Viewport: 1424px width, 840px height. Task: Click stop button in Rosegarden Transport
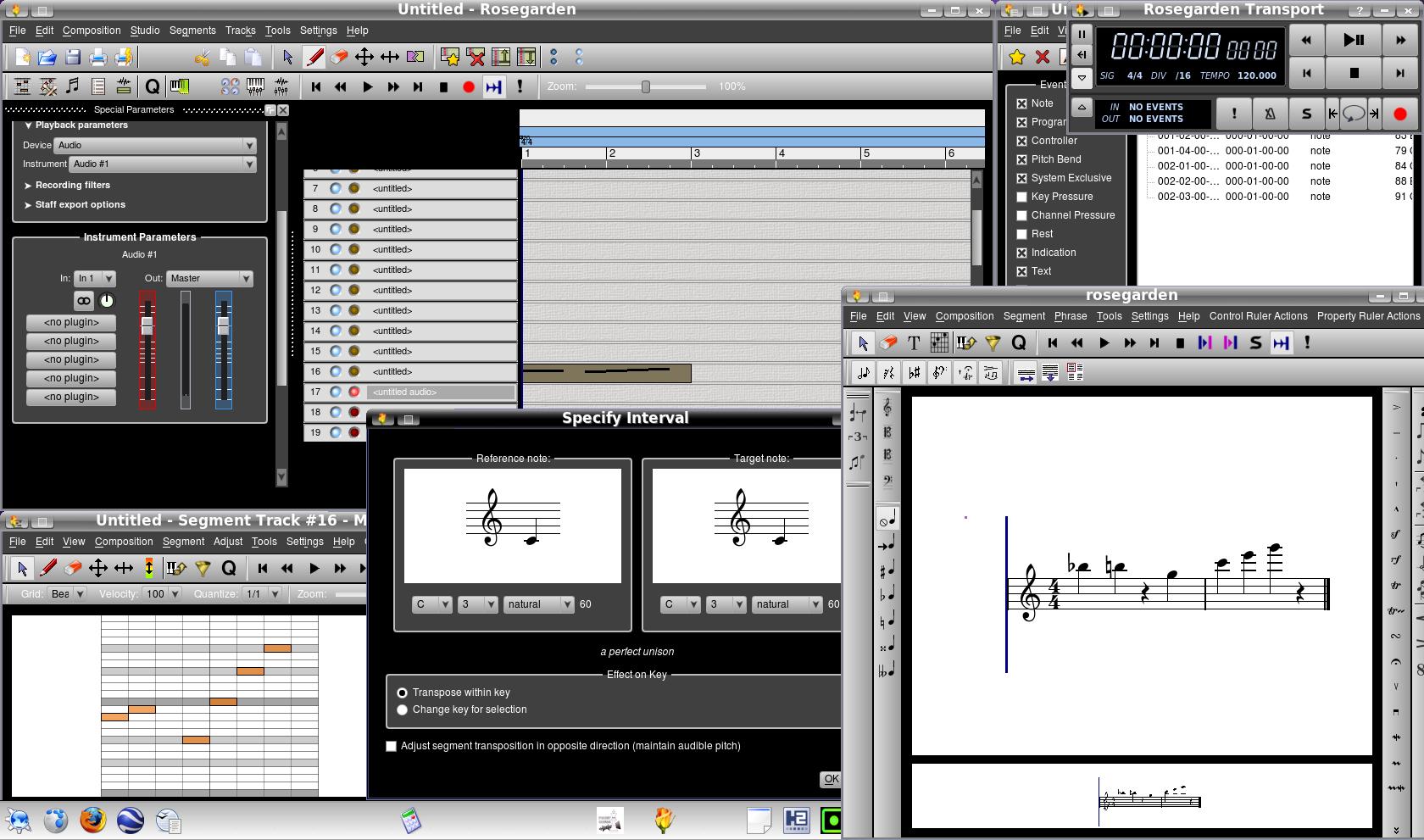(1354, 74)
